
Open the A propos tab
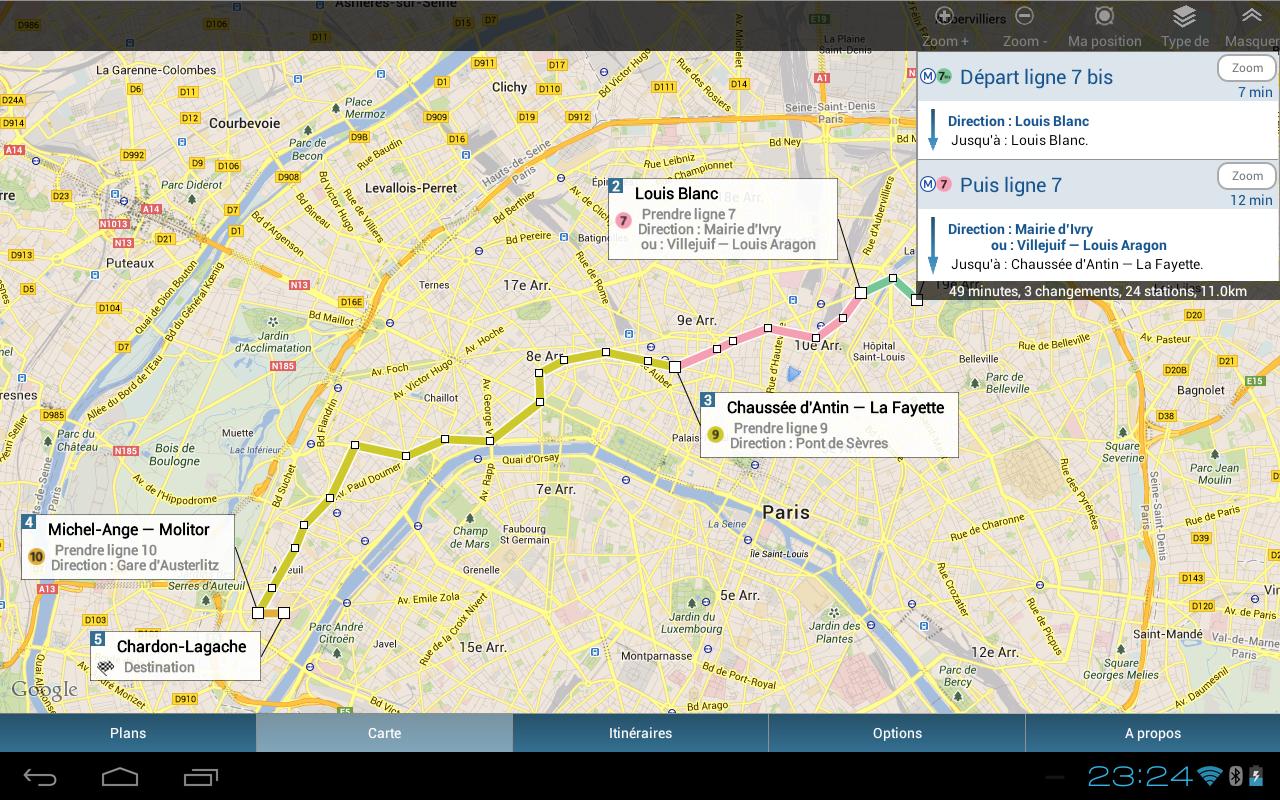pyautogui.click(x=1152, y=732)
